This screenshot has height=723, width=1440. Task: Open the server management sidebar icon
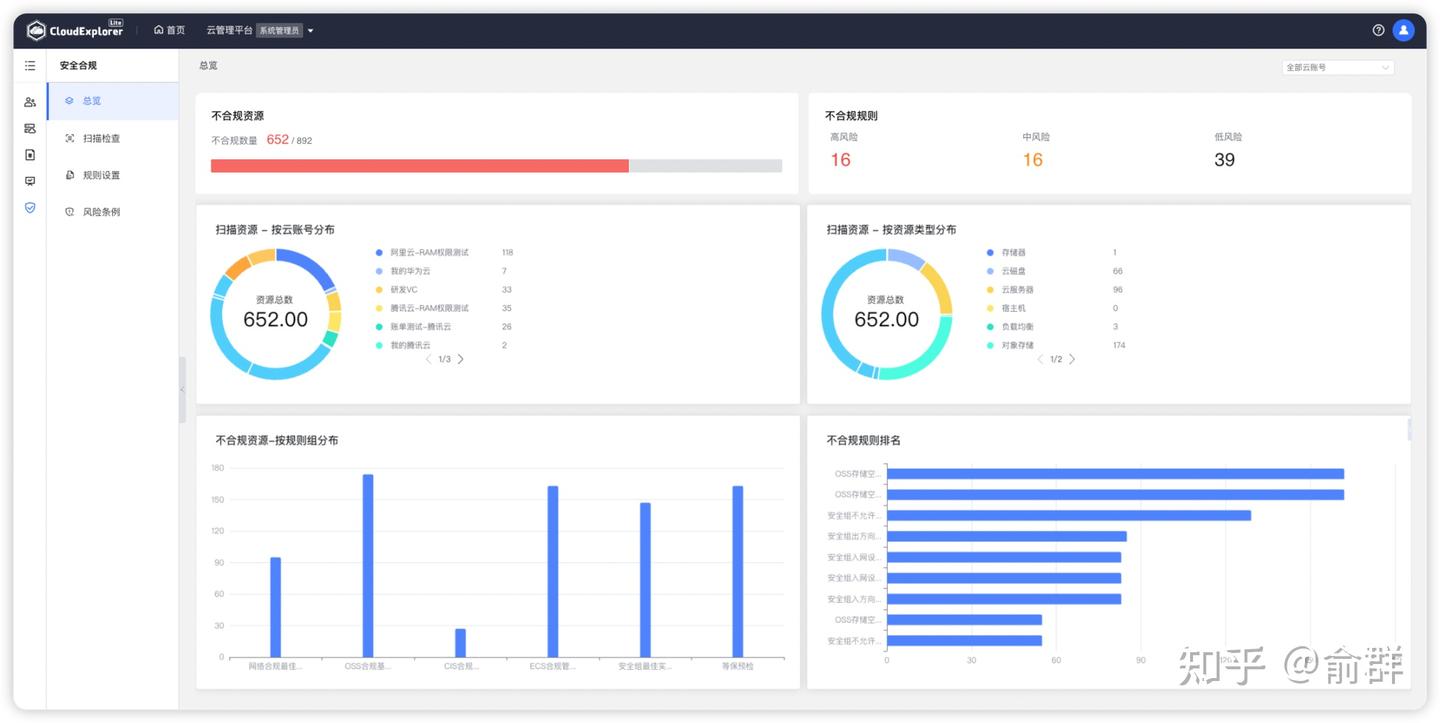pyautogui.click(x=30, y=128)
